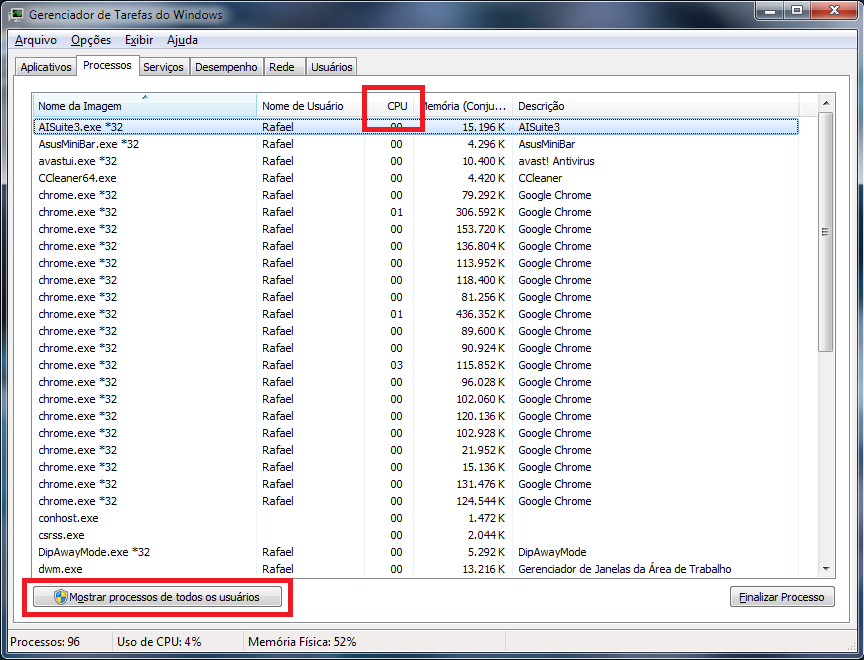Click the vertical scrollbar thumb
Viewport: 864px width, 660px height.
coord(825,232)
